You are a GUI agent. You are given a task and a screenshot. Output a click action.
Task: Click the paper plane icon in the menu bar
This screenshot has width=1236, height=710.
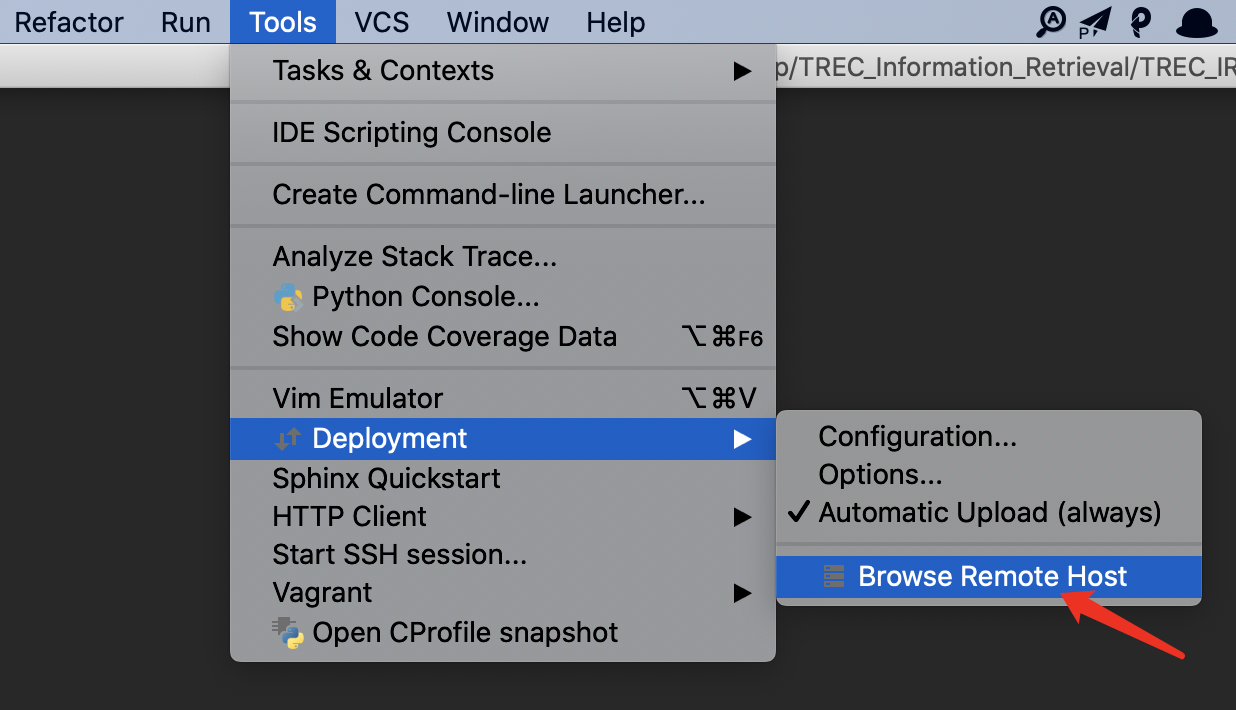click(x=1094, y=21)
